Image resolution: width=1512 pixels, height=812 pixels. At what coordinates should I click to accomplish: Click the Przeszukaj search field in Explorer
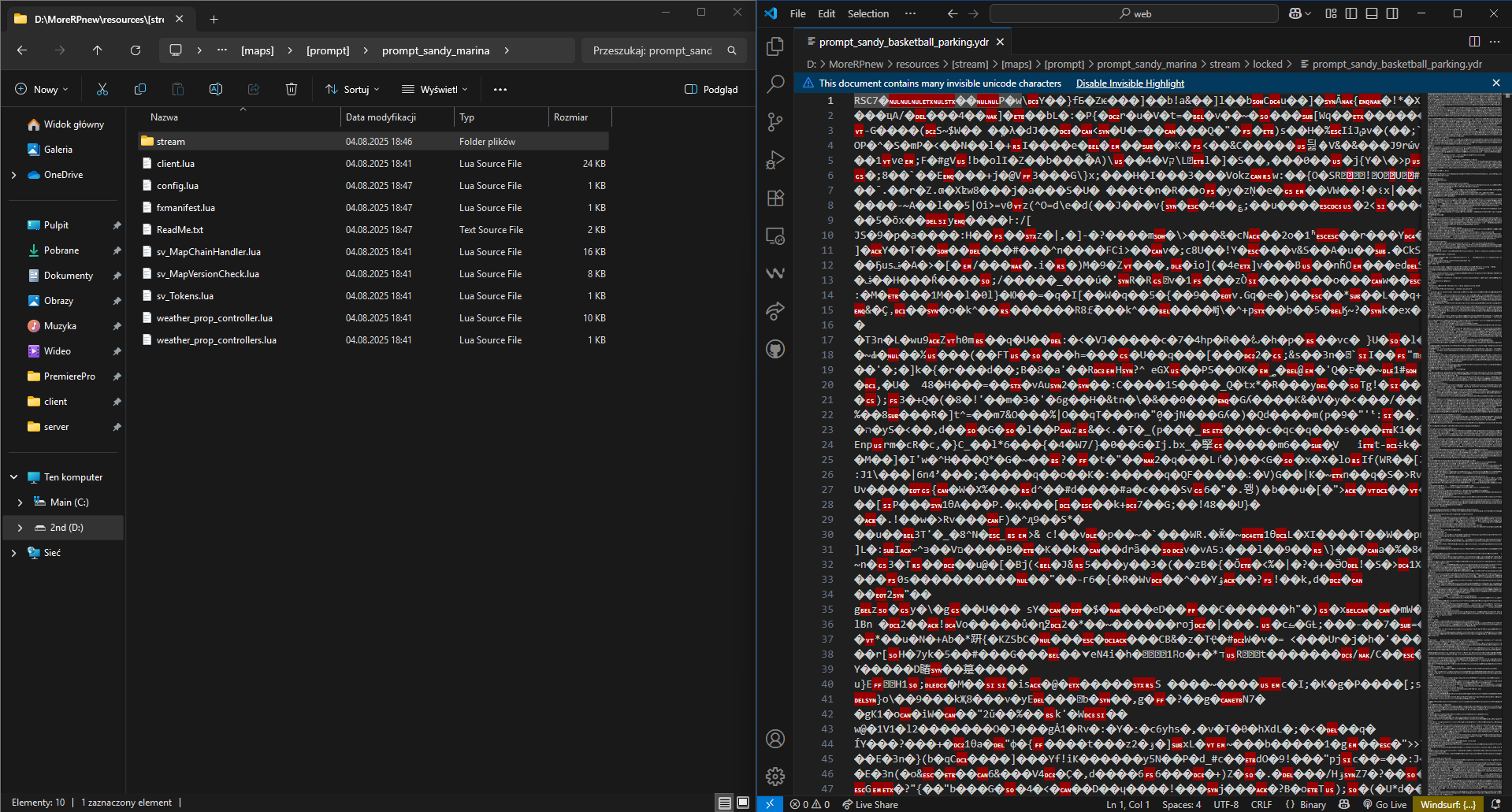pos(652,50)
